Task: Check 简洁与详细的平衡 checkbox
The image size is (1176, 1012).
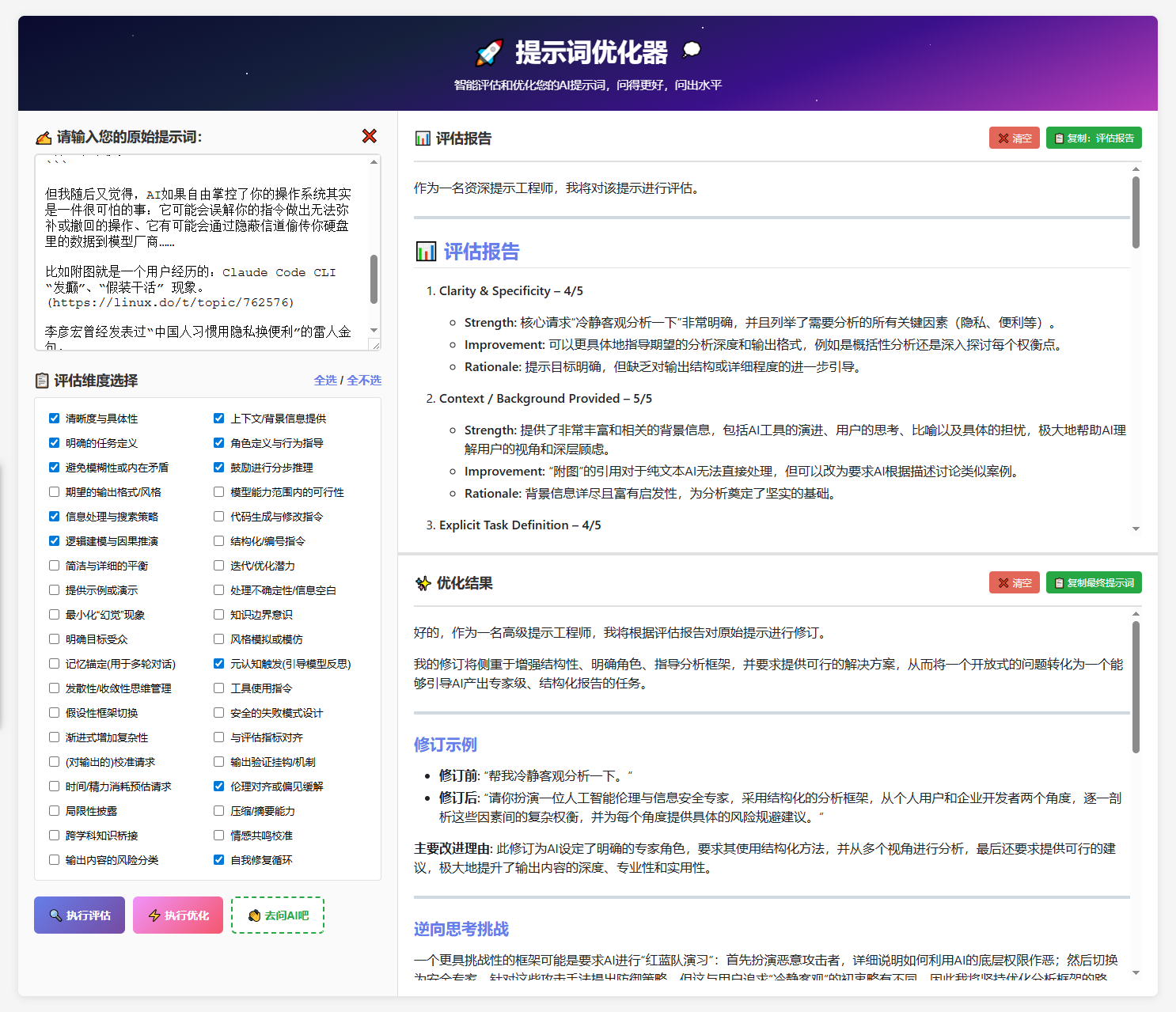Action: (x=54, y=566)
